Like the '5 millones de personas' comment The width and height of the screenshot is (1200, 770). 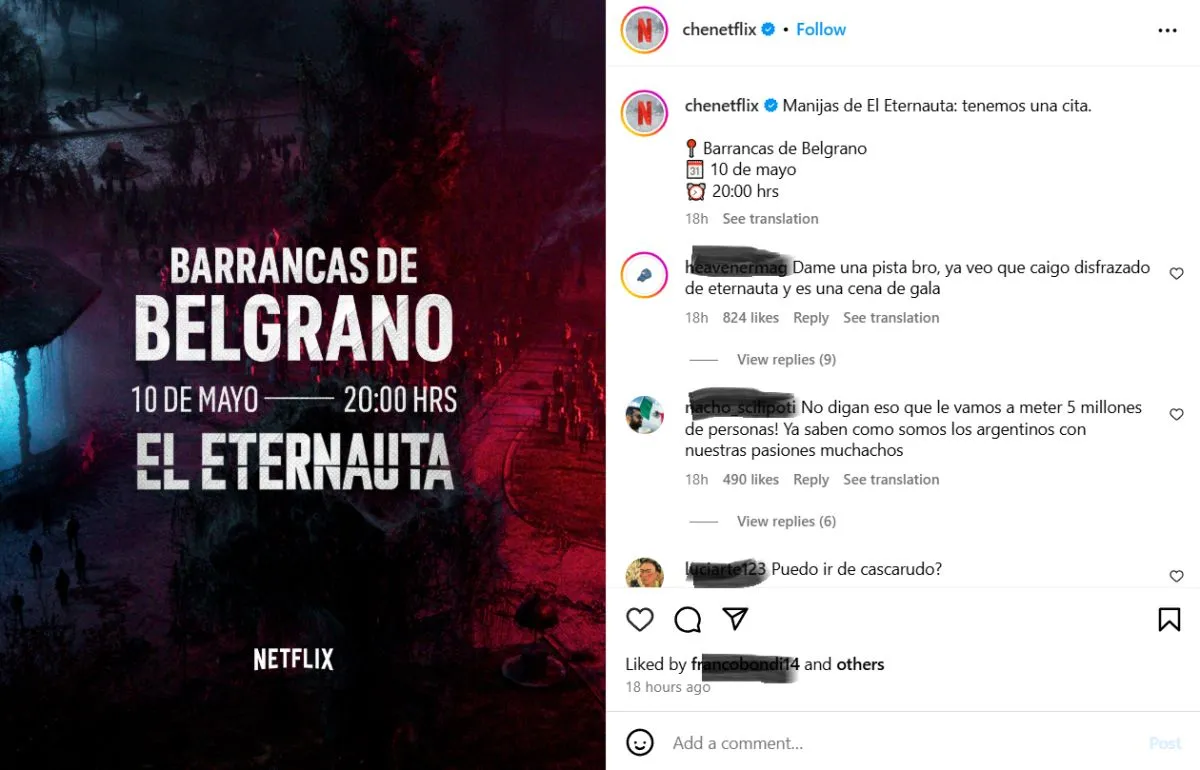coord(1176,414)
